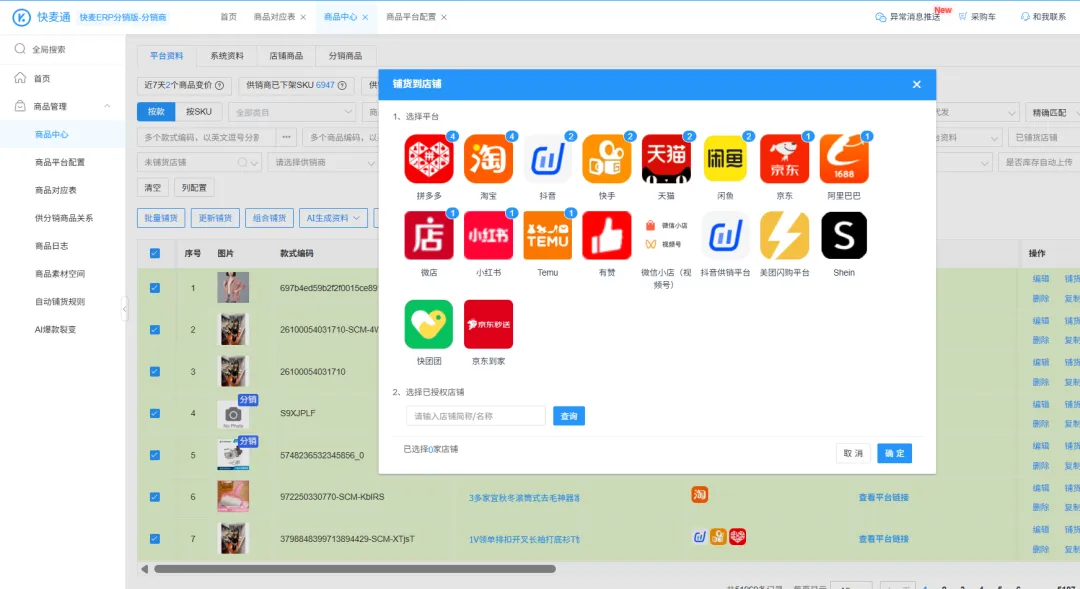Open the 精确匹配 dropdown
1080x589 pixels.
1052,112
